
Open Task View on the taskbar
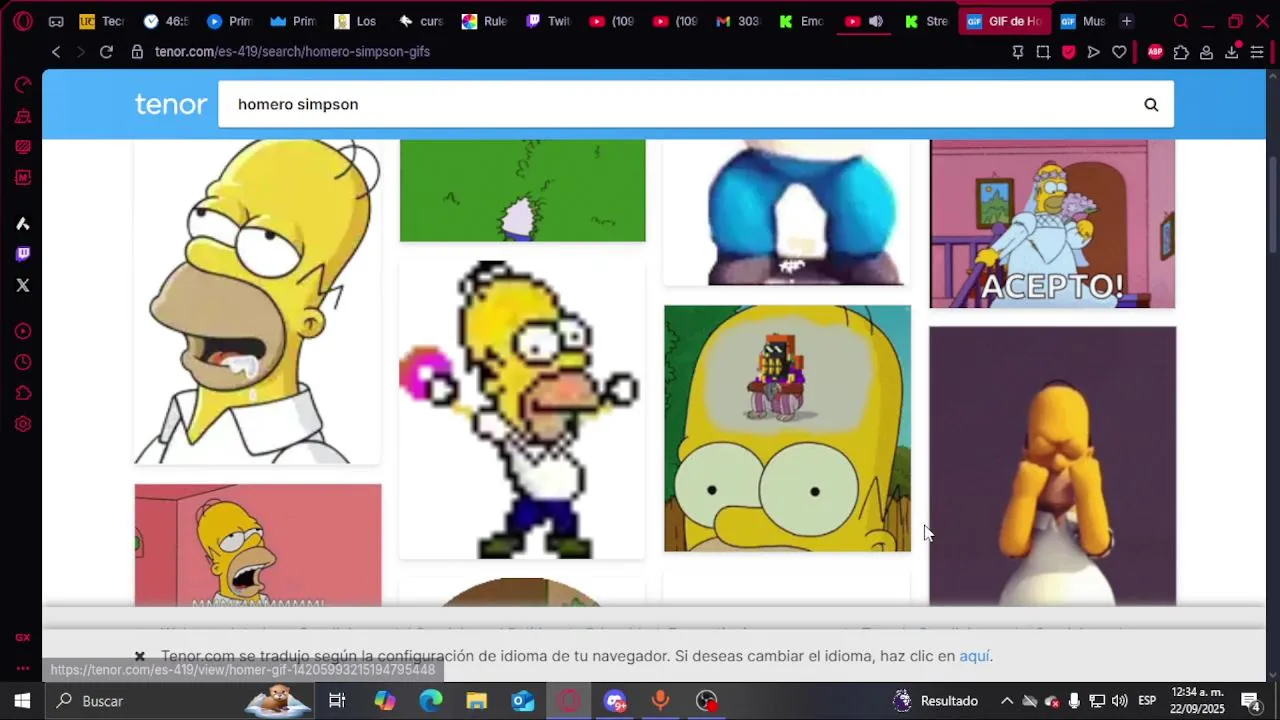pyautogui.click(x=337, y=701)
